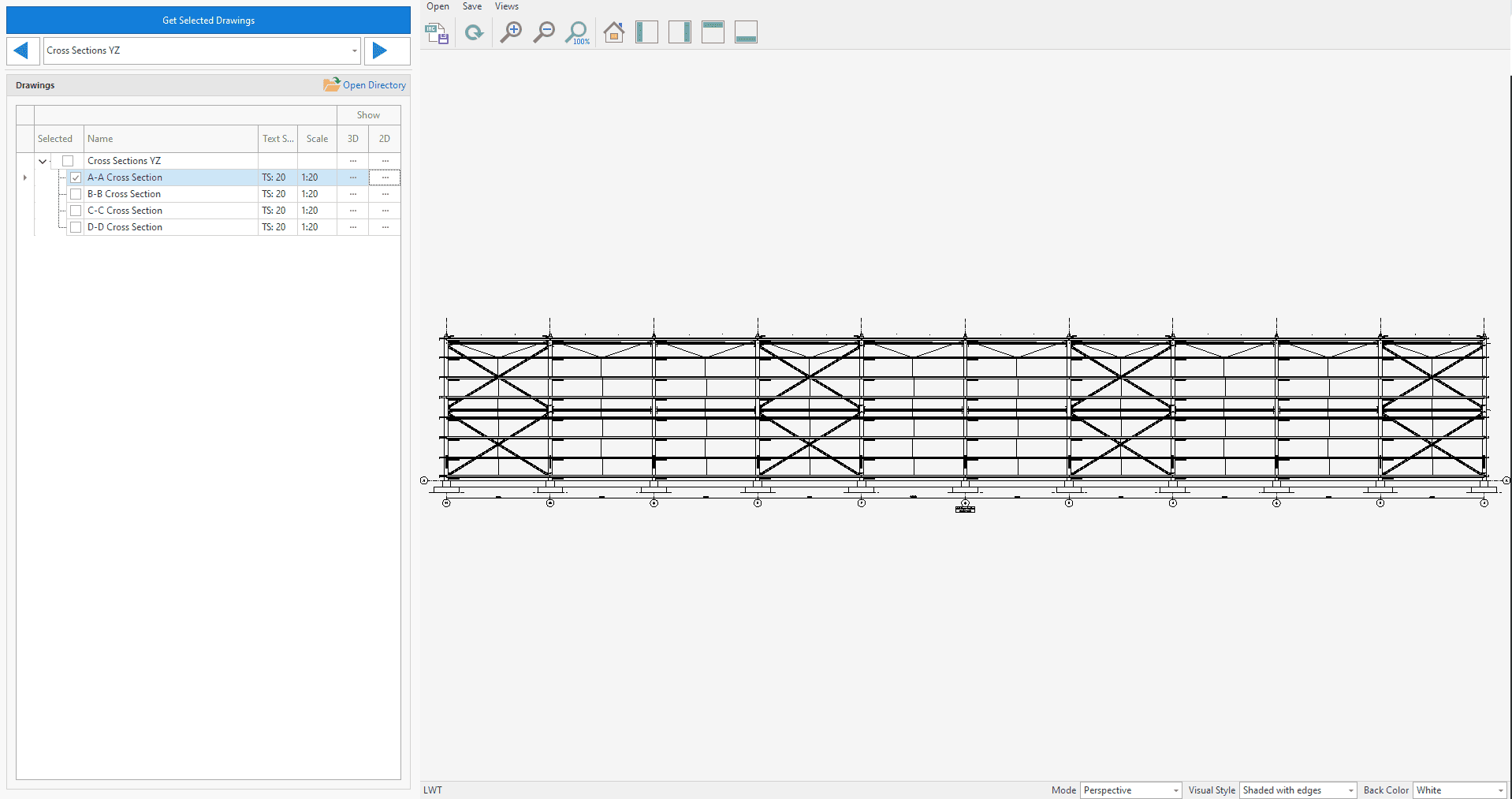
Task: Switch to the left side view icon
Action: click(646, 33)
